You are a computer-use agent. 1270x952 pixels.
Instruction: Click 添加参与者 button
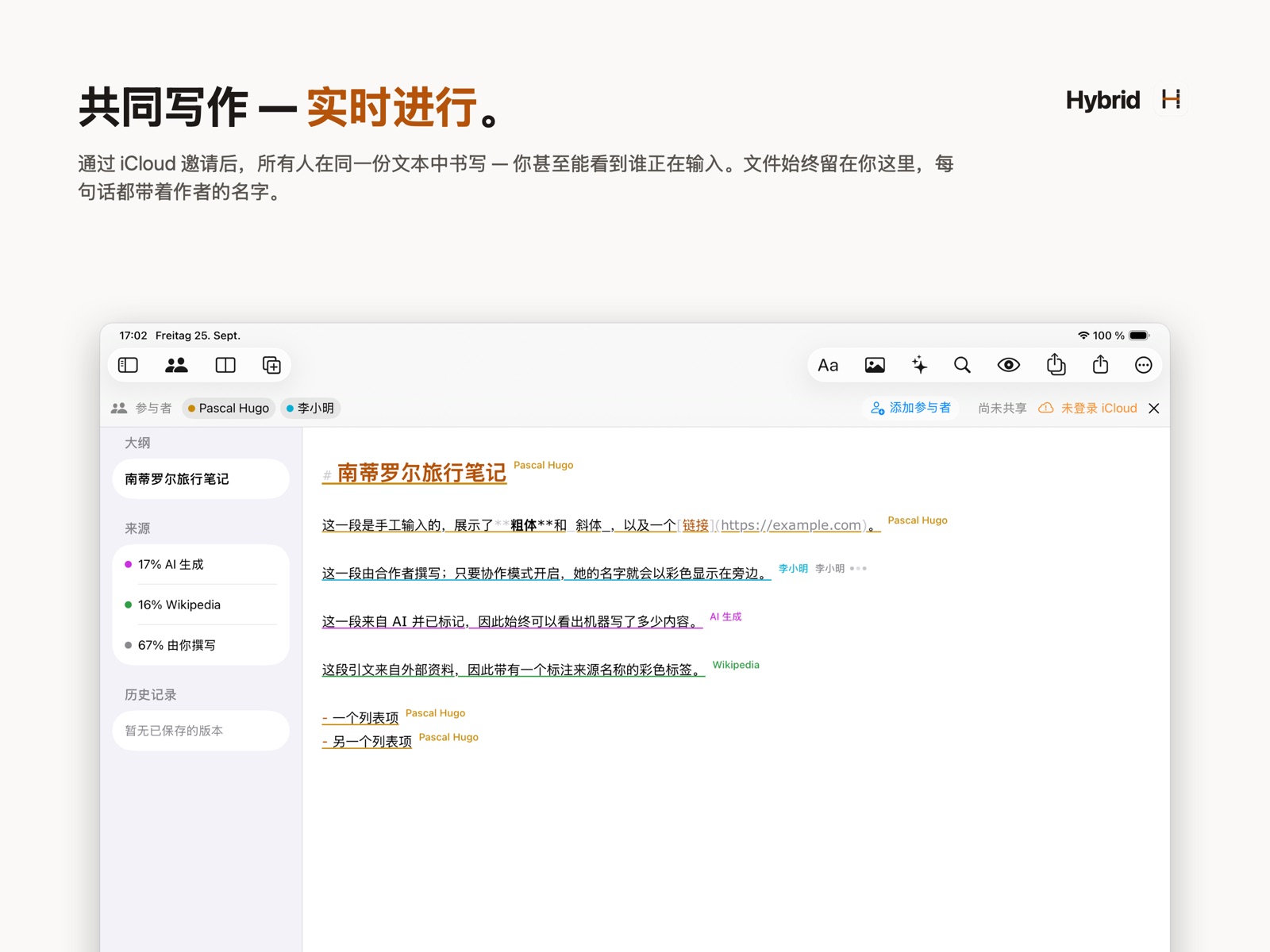[x=910, y=408]
